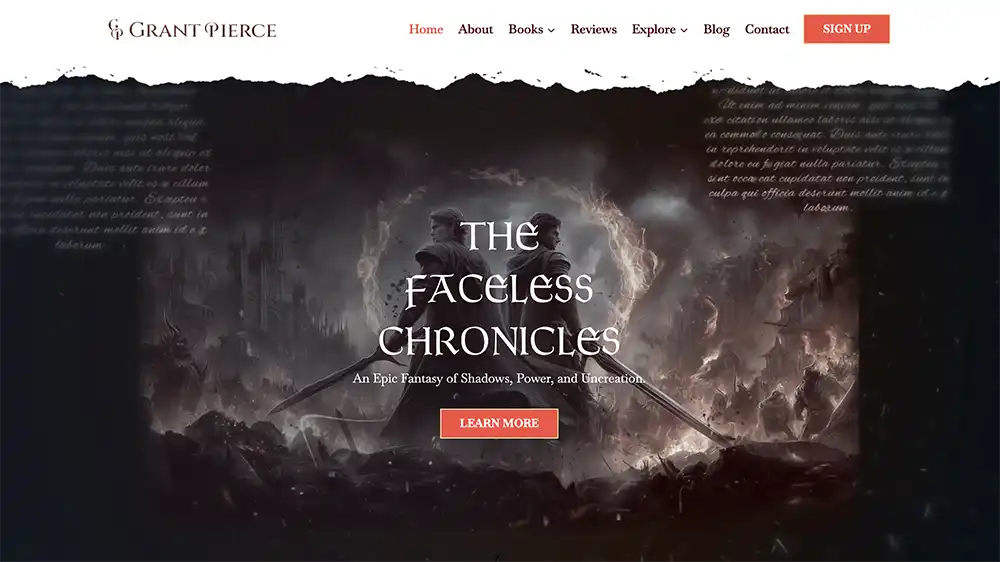Viewport: 1000px width, 562px height.
Task: Click the GP monogram logo icon
Action: click(x=115, y=29)
